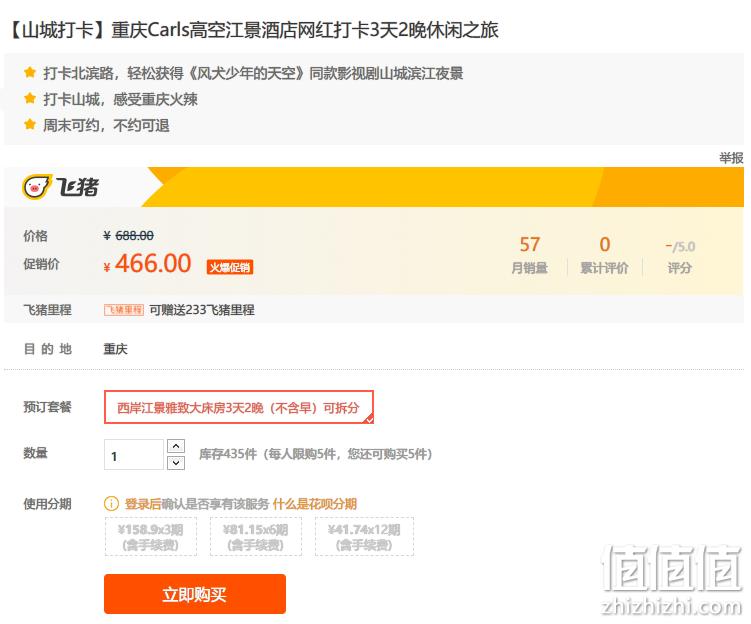Click the 火爆促销 promotion badge
Screen dimensions: 751x624
230,267
